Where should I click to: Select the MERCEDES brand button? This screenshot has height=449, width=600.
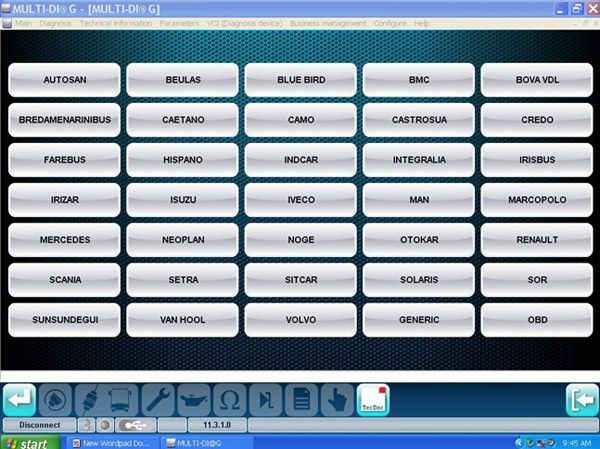[65, 240]
